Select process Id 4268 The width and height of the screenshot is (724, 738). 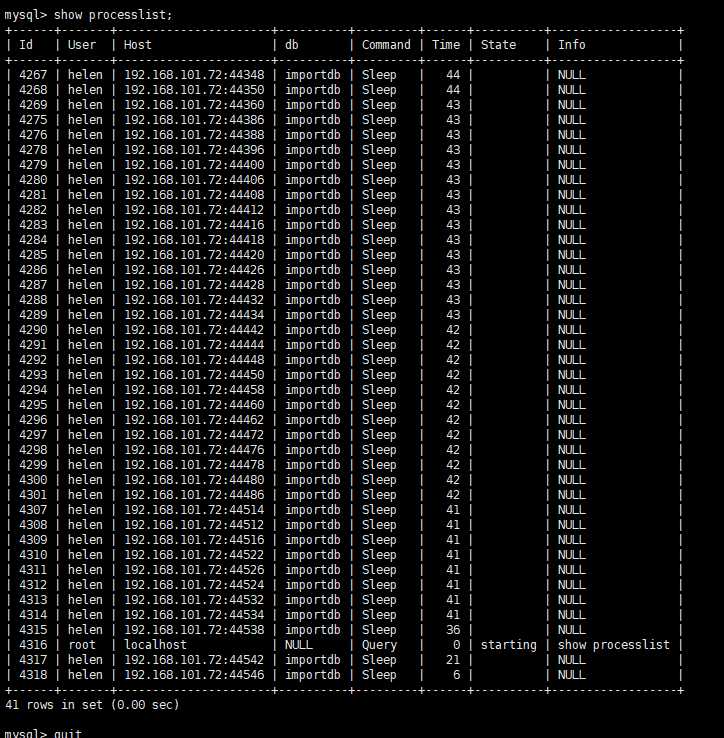point(33,90)
